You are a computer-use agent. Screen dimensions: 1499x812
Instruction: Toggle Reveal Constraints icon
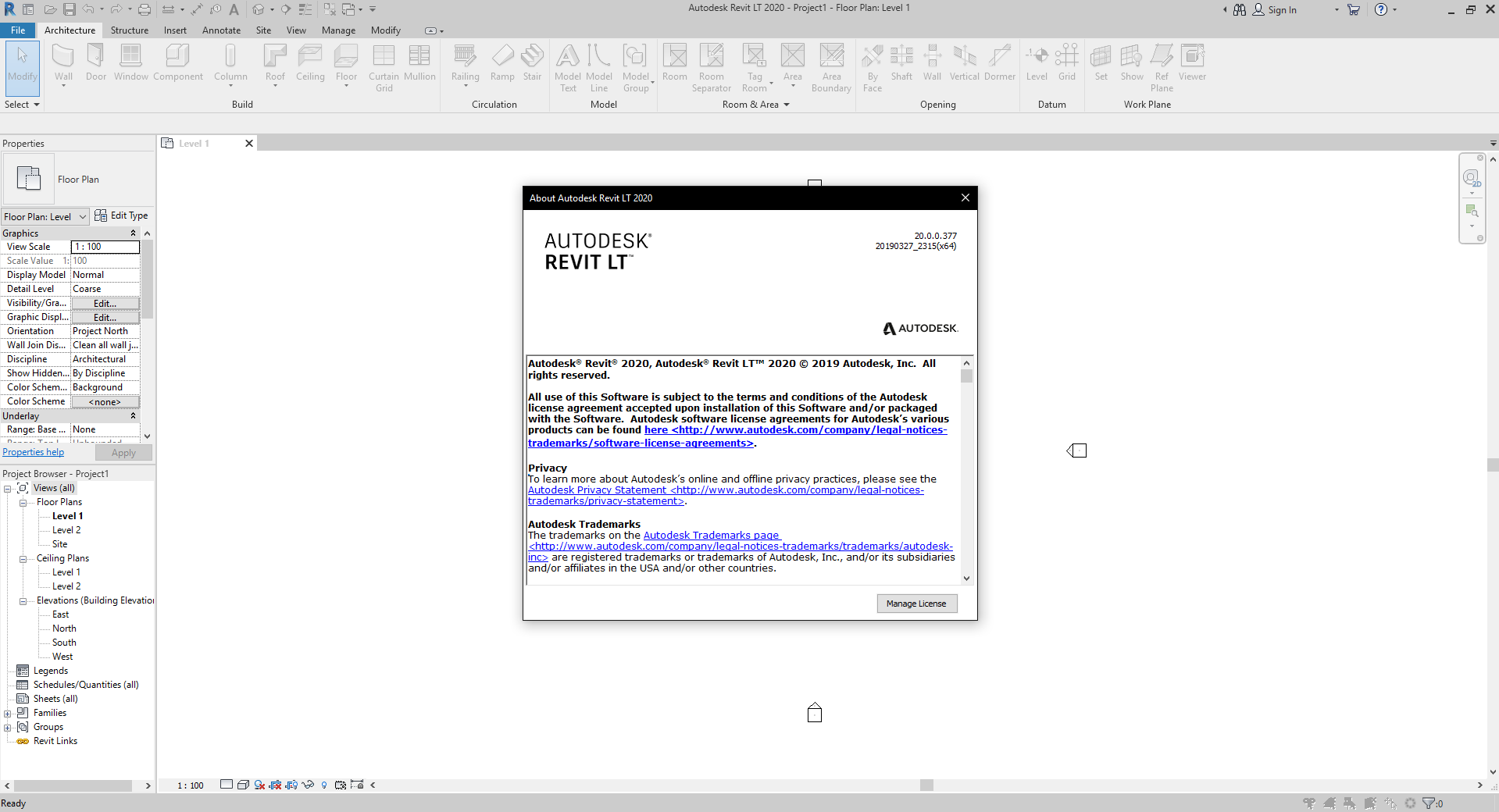click(357, 785)
